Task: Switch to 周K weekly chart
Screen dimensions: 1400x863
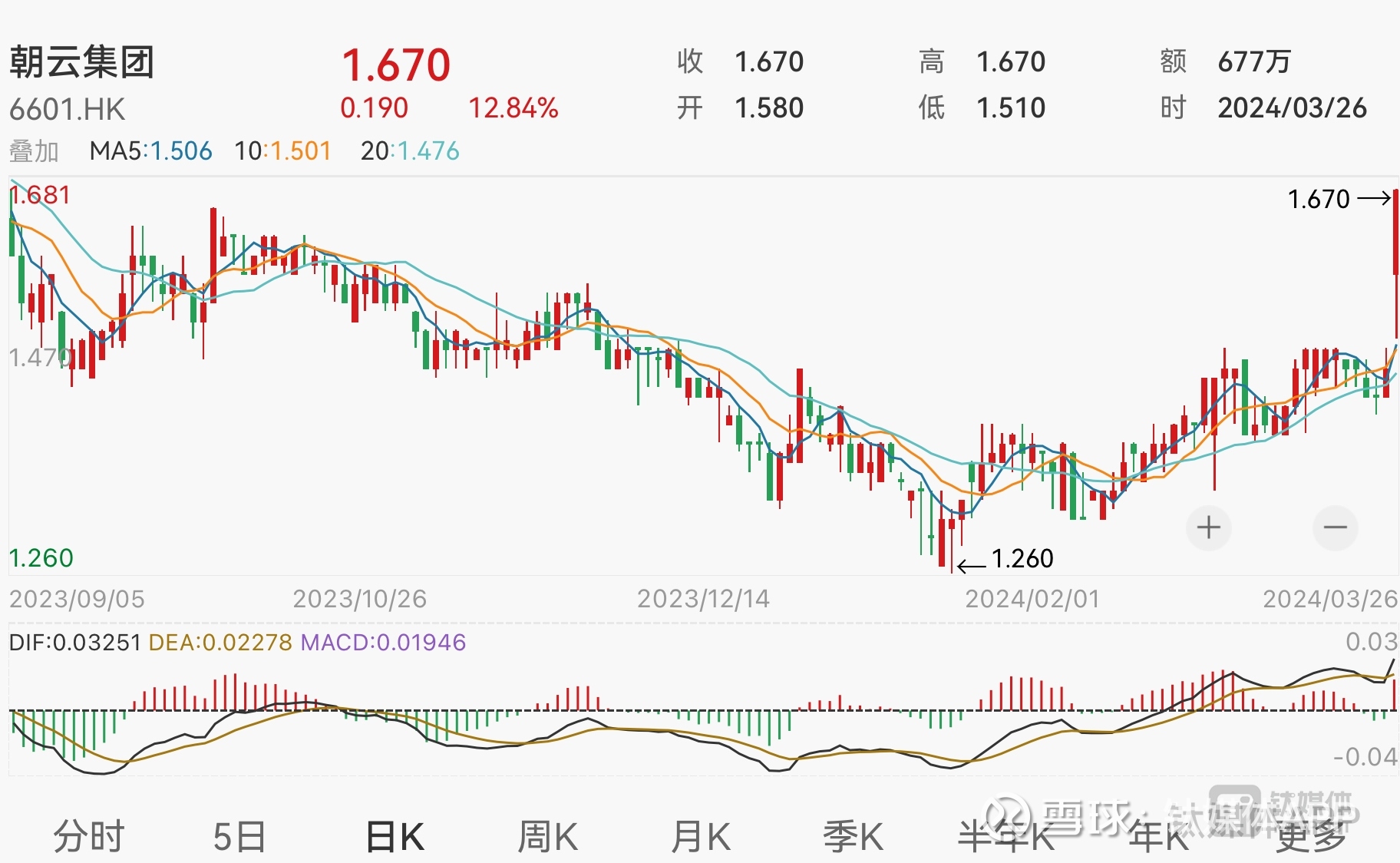Action: [x=547, y=835]
